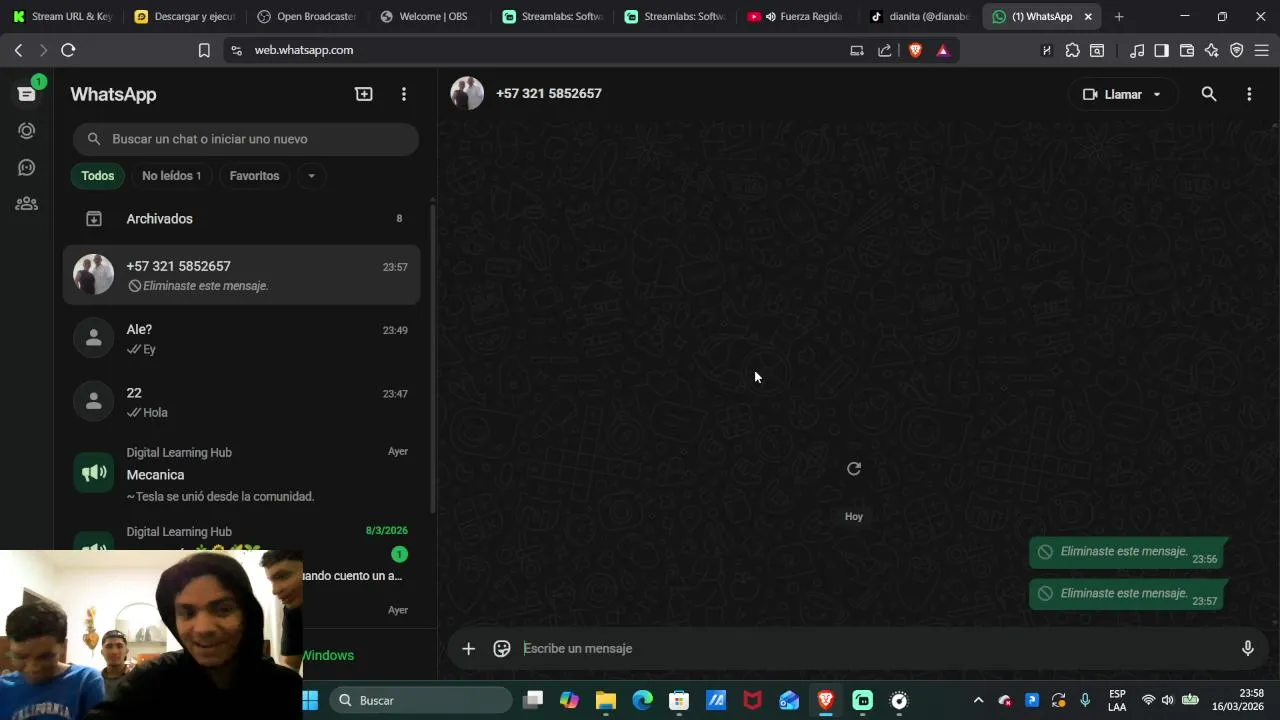Screen dimensions: 1280x720
Task: Click deleted message at 23:57
Action: (1126, 594)
